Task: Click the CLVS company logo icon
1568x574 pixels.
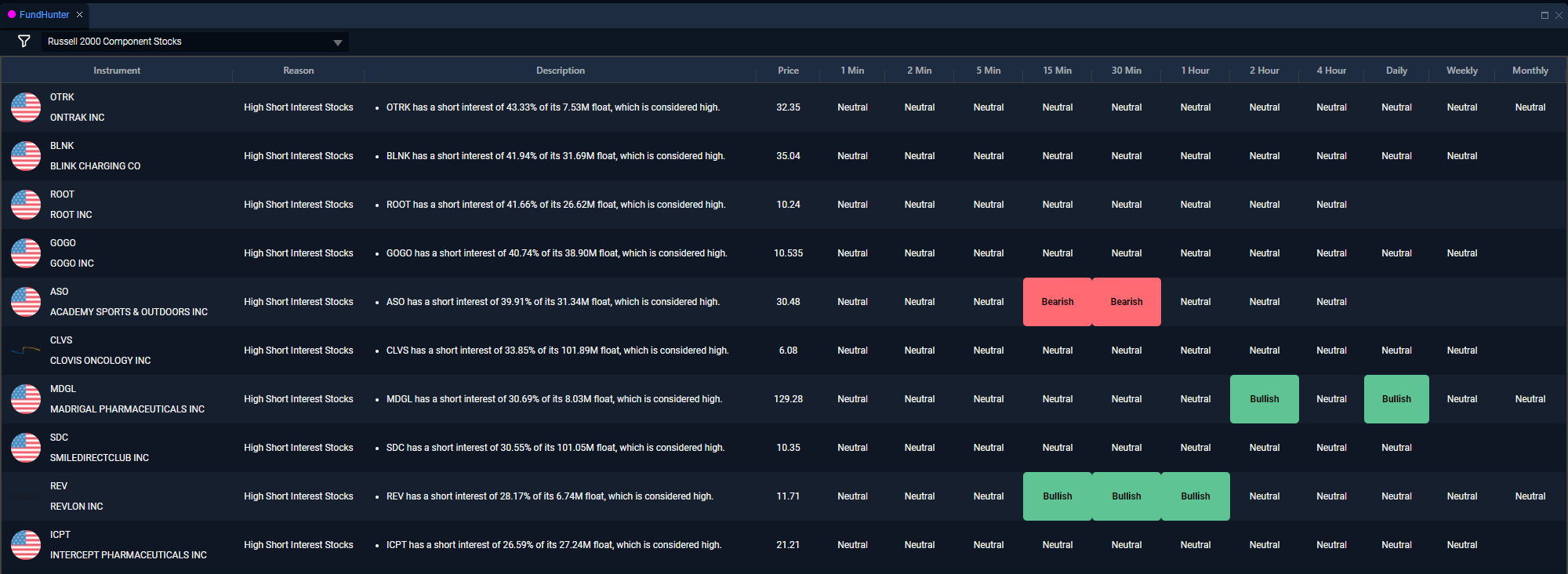Action: point(26,351)
